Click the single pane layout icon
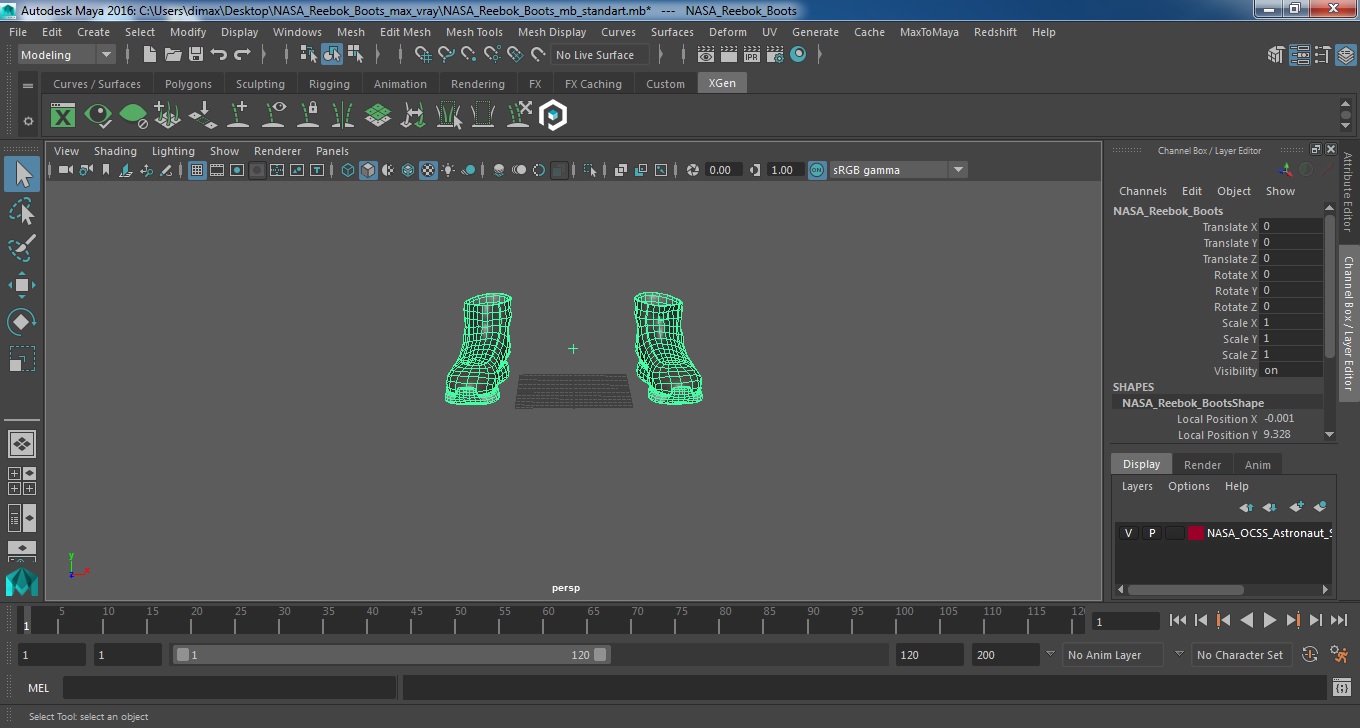Viewport: 1360px width, 728px height. pos(22,443)
